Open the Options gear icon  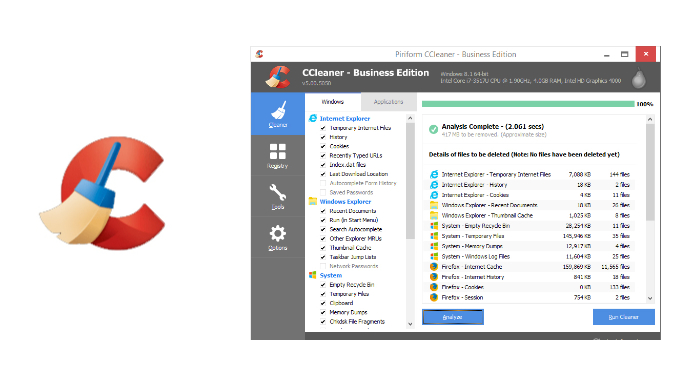(x=278, y=234)
